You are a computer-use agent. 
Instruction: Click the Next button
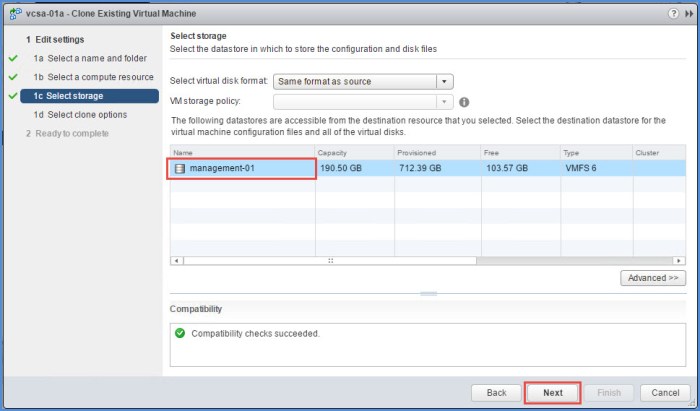pos(553,393)
